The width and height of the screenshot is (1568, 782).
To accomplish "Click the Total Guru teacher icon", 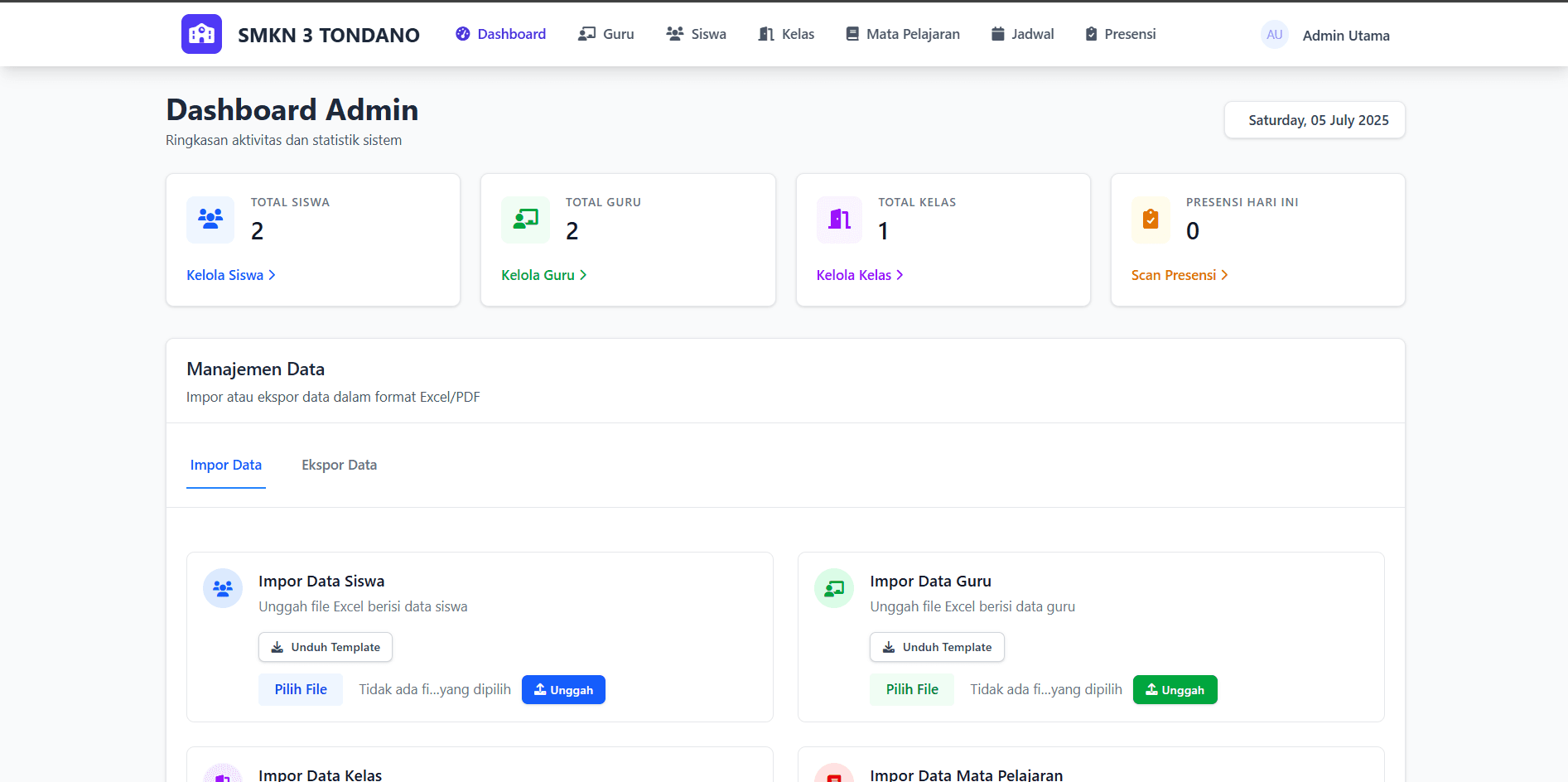I will pos(525,220).
